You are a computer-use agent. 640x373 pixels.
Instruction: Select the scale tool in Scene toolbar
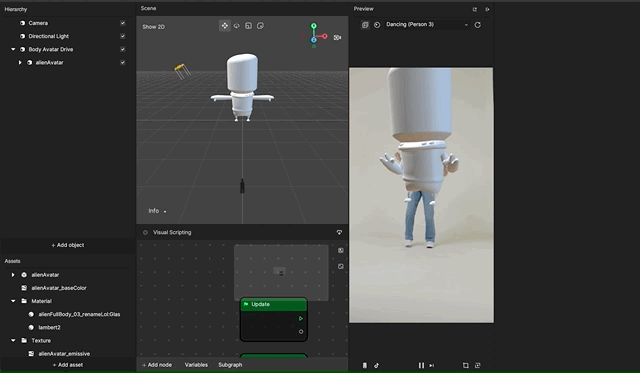(x=248, y=26)
